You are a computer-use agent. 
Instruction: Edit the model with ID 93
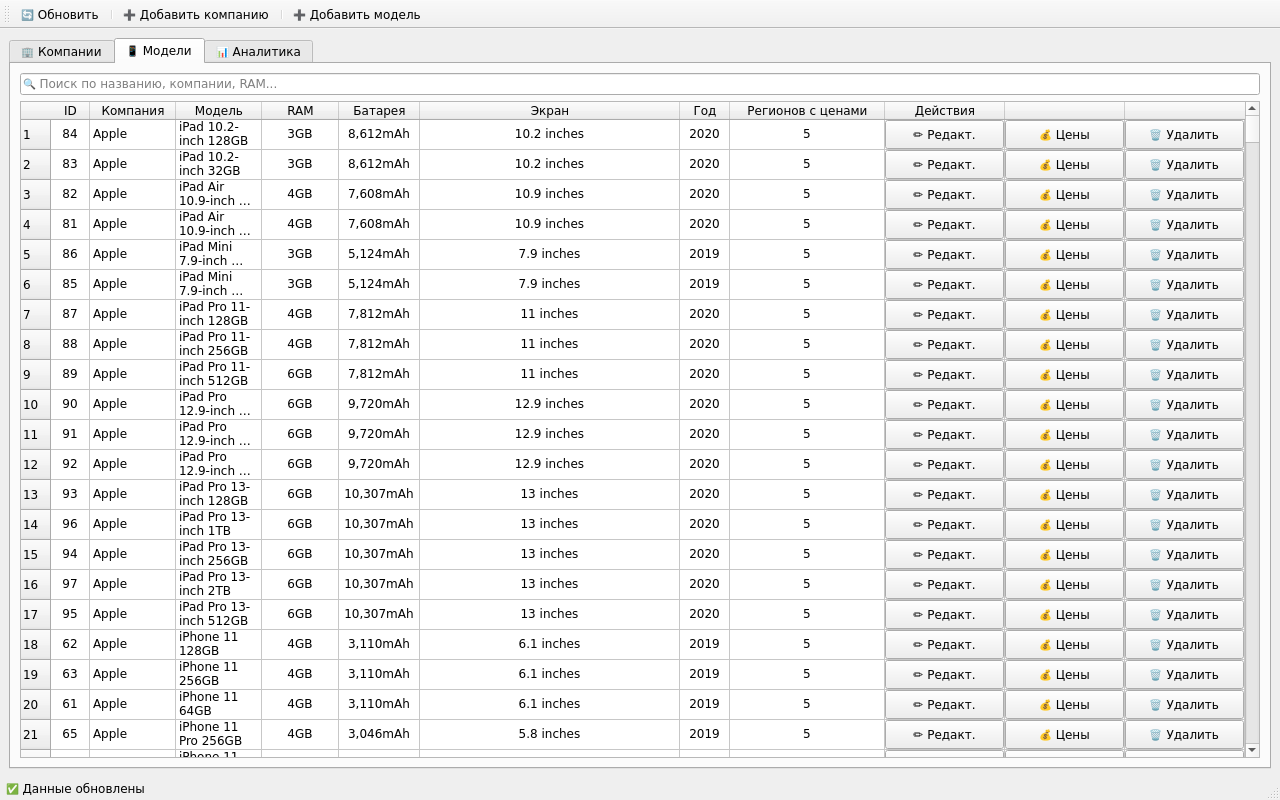944,495
